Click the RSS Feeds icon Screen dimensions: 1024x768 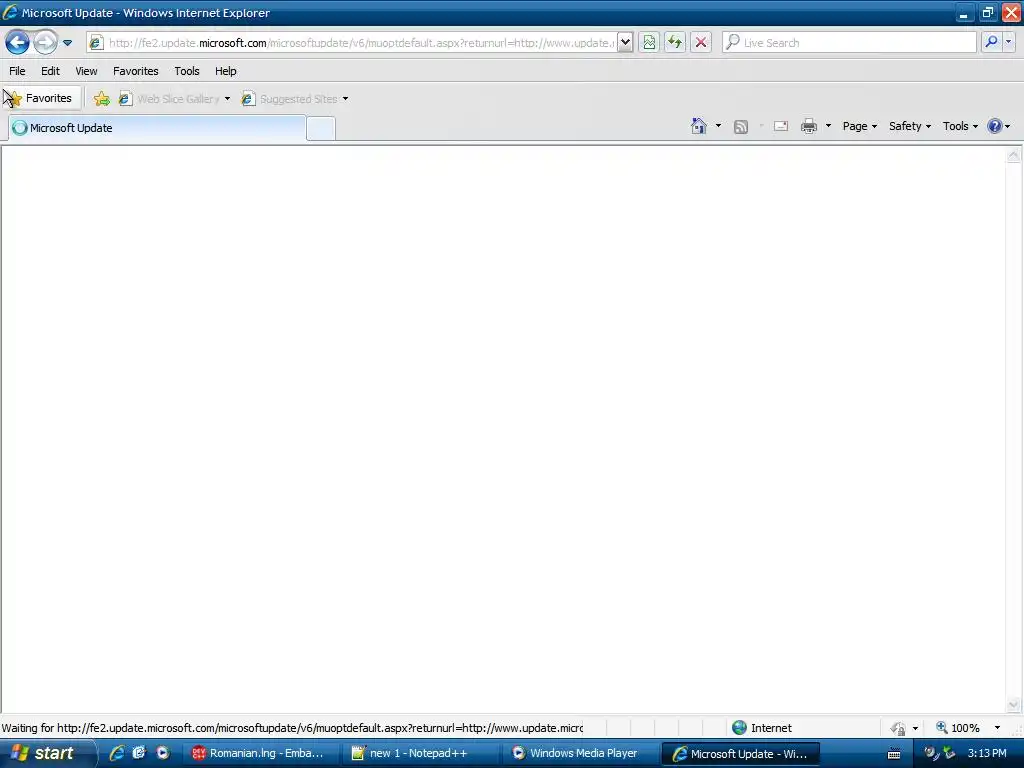coord(741,127)
